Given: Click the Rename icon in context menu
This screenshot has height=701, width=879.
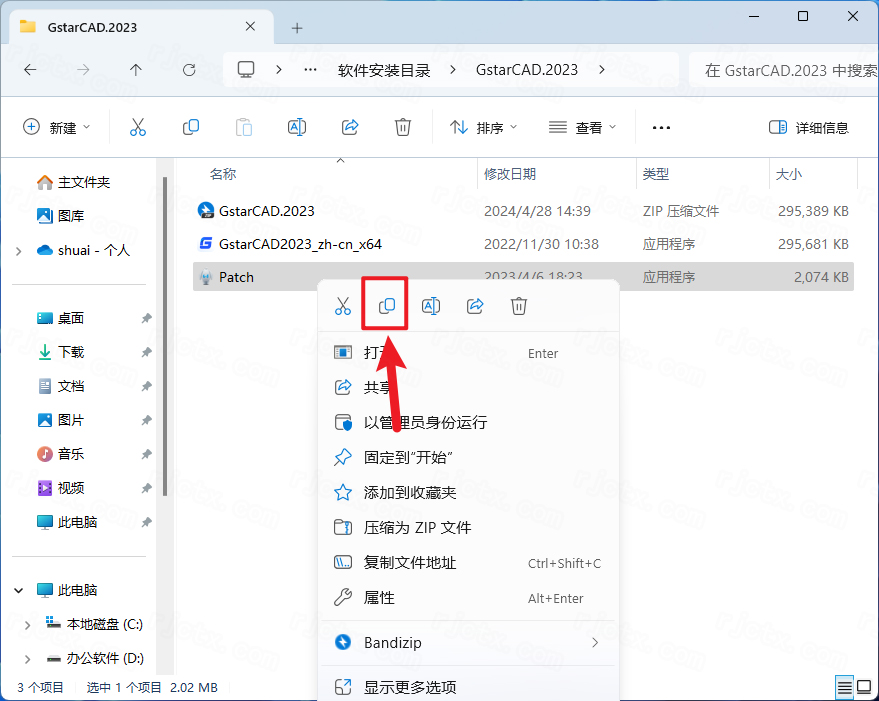Looking at the screenshot, I should pos(431,306).
